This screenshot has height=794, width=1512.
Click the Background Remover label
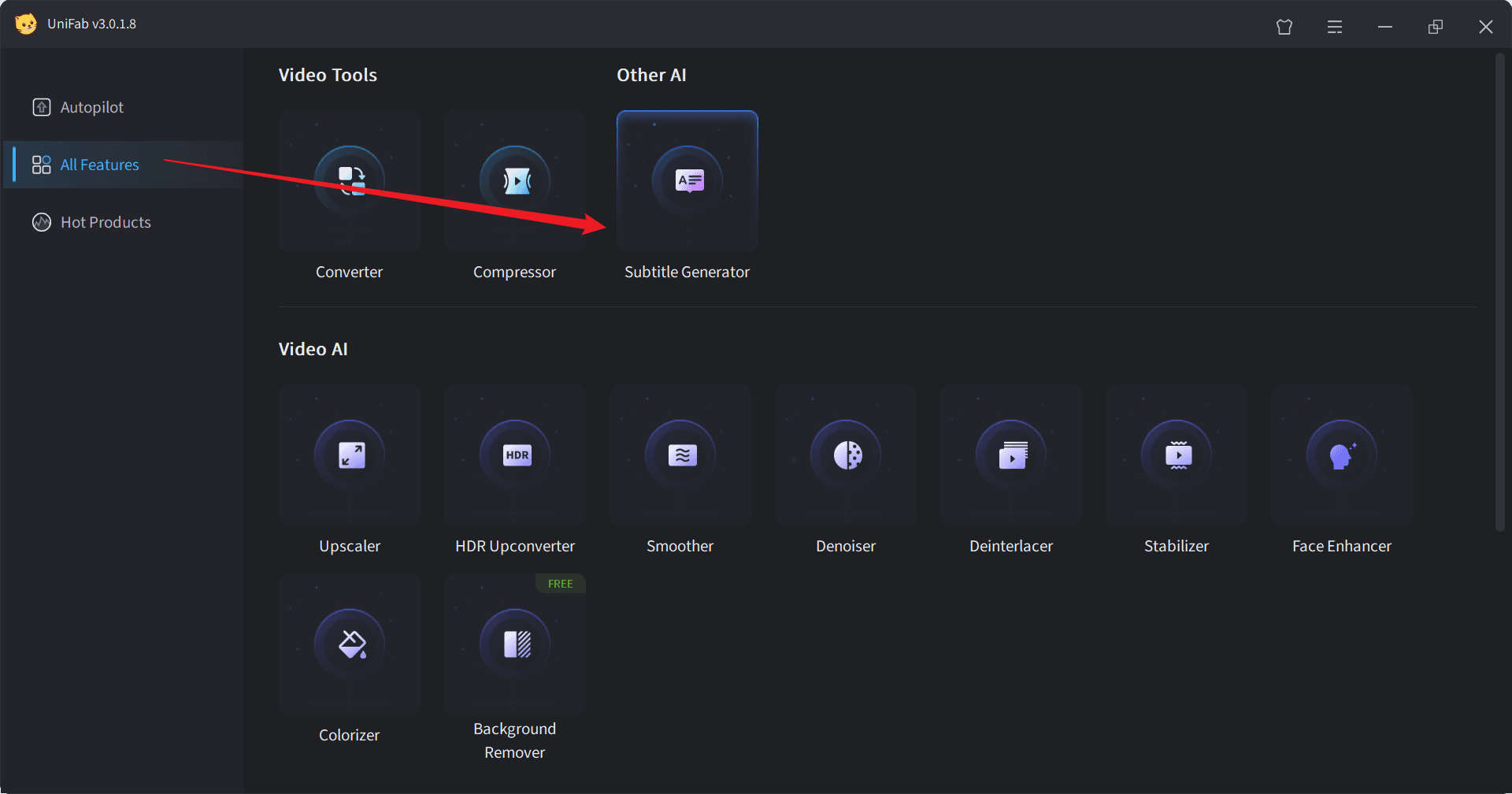coord(514,740)
